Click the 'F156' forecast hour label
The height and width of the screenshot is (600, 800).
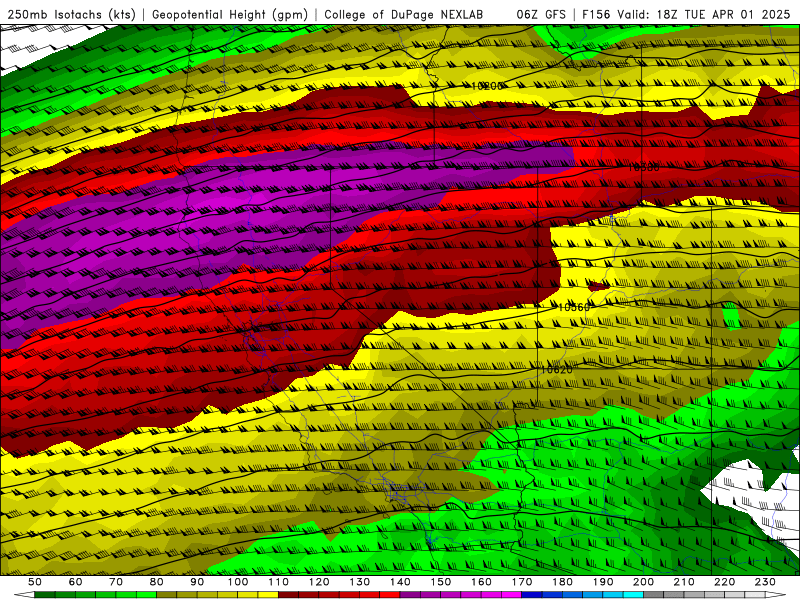click(x=596, y=15)
